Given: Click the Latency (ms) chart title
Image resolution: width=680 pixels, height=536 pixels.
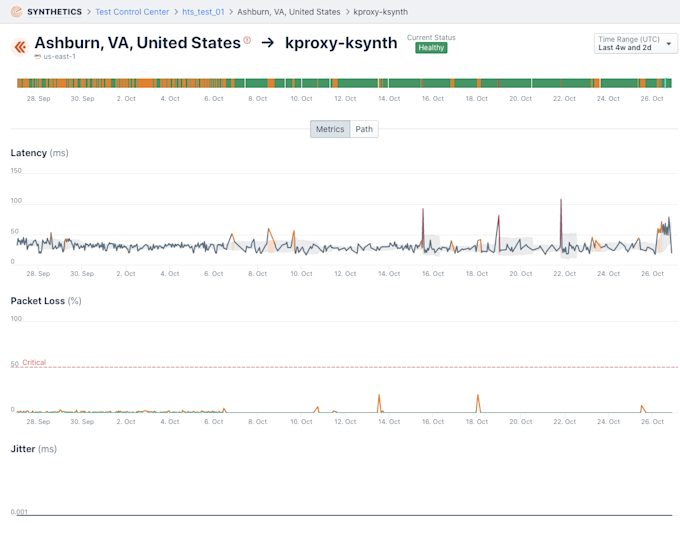Looking at the screenshot, I should click(39, 153).
